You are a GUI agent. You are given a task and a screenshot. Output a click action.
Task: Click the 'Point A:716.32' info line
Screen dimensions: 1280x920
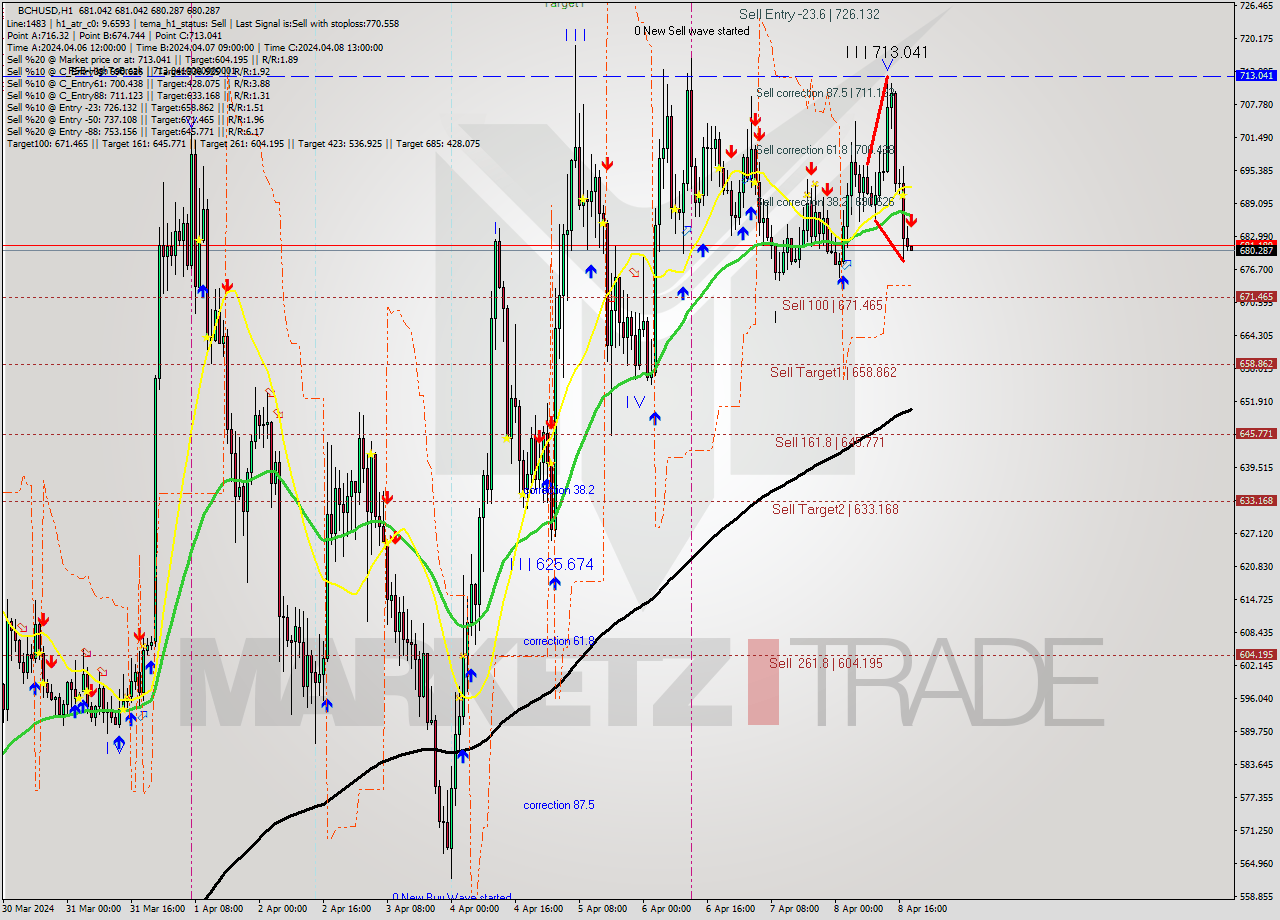(x=115, y=35)
